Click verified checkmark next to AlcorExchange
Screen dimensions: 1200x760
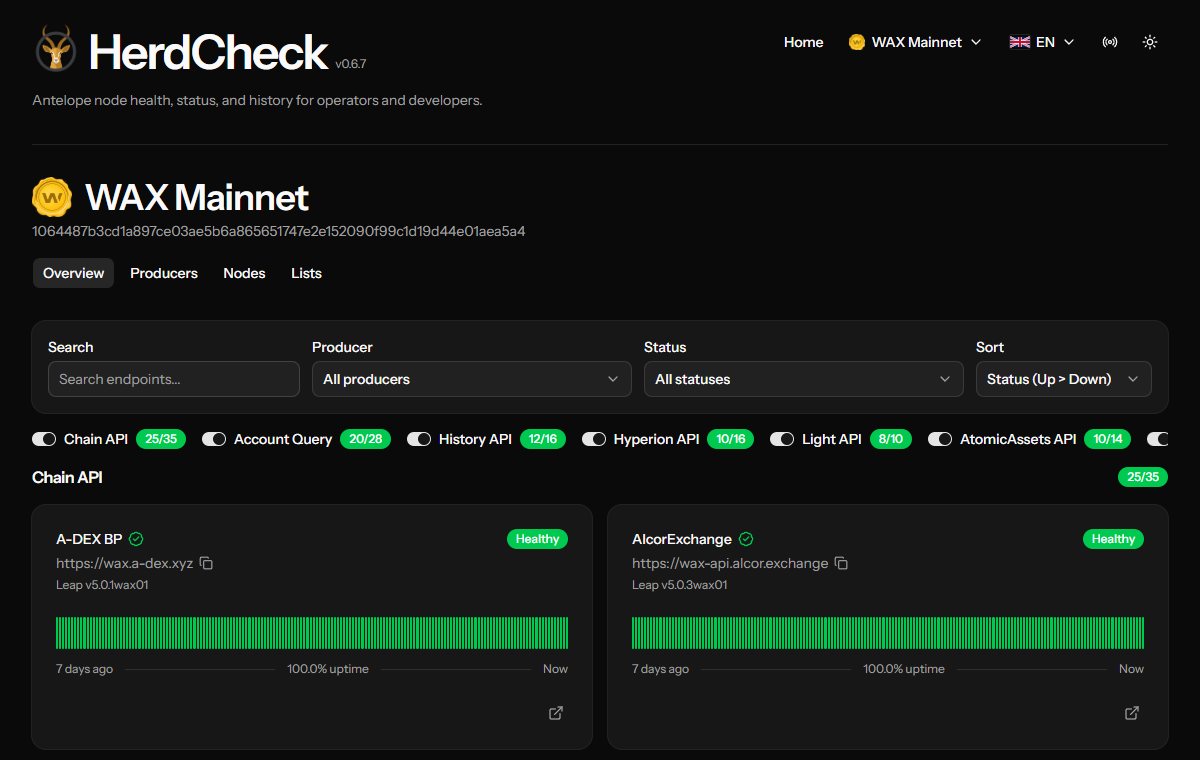(x=746, y=539)
